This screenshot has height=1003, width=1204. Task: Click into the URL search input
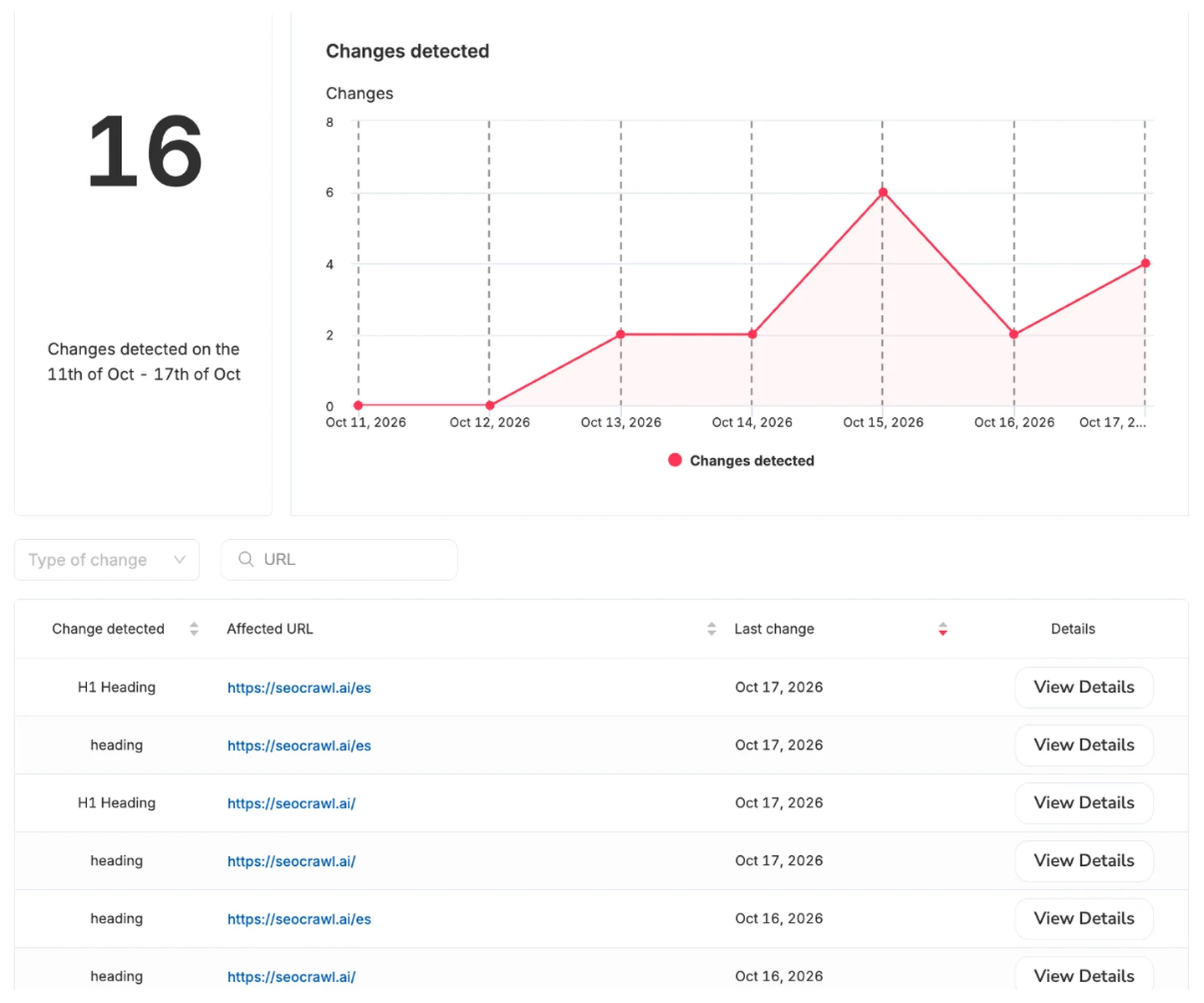[x=339, y=560]
